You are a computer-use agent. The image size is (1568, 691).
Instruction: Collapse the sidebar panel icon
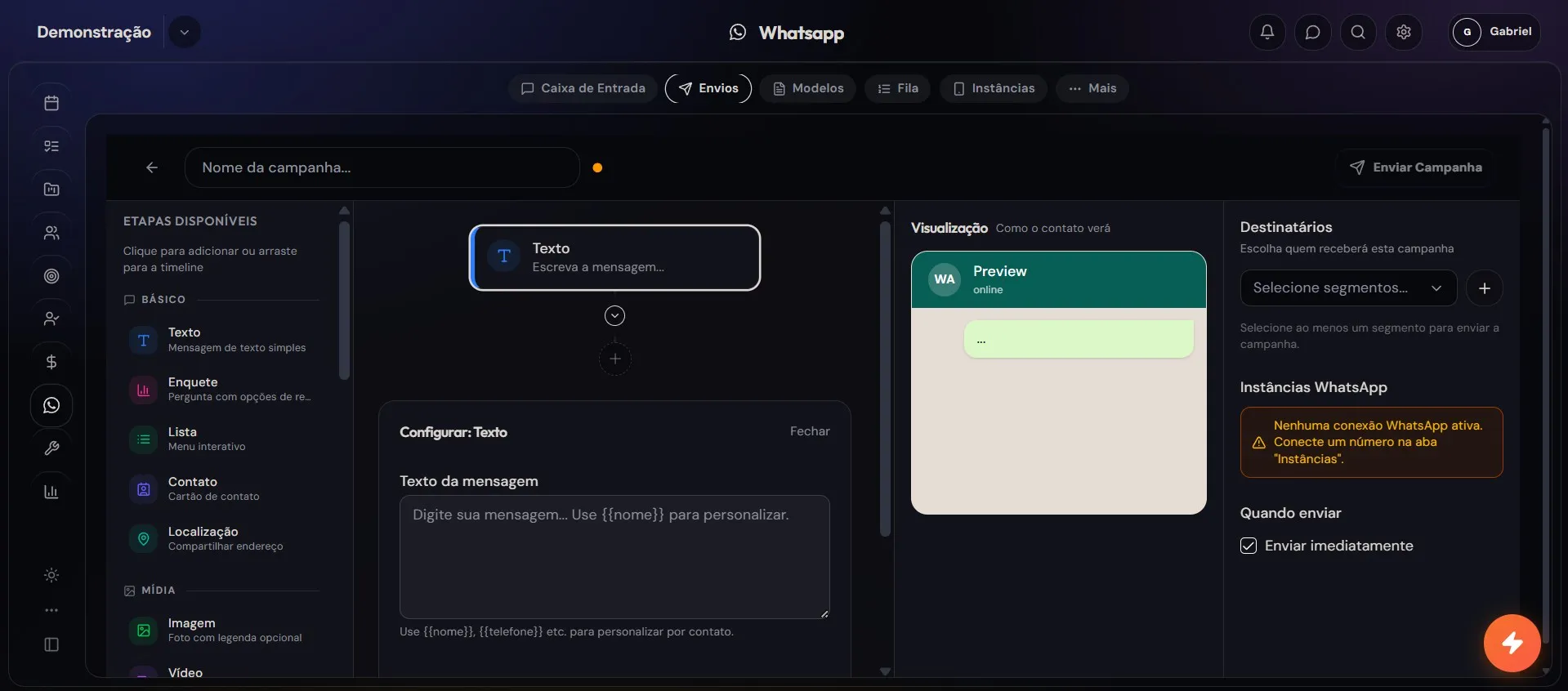click(51, 644)
